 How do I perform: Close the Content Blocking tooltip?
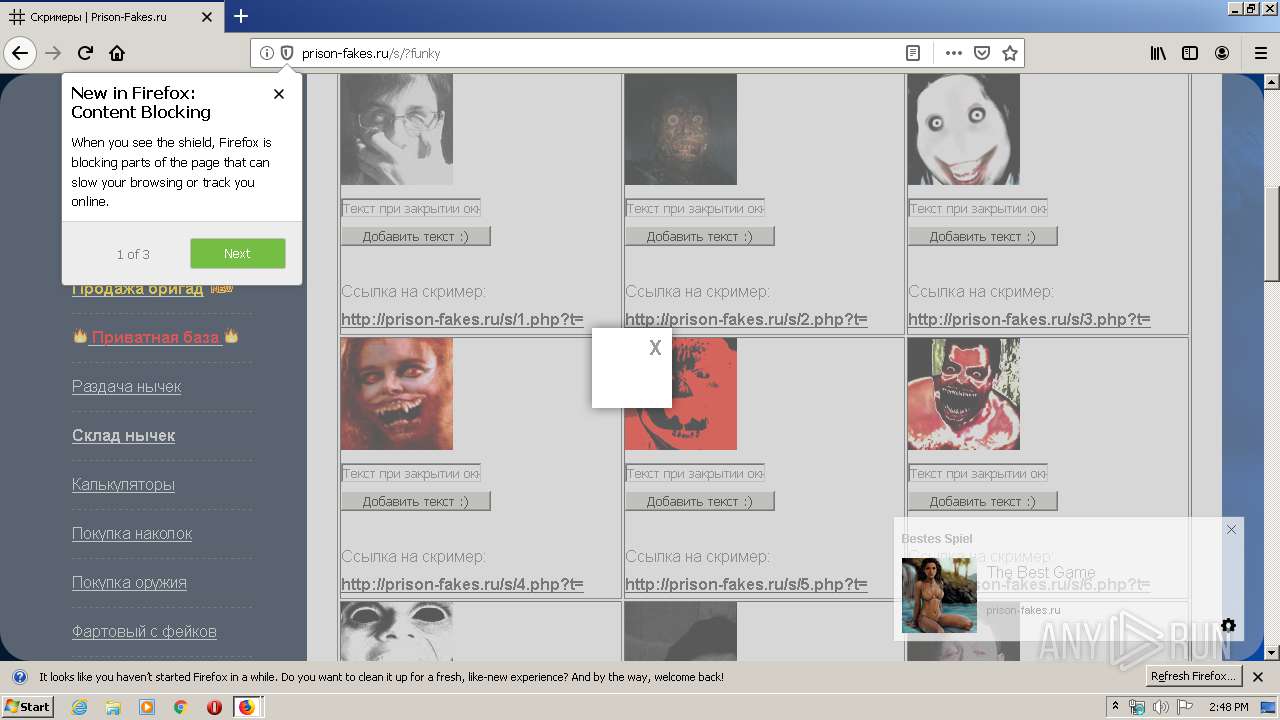click(279, 94)
